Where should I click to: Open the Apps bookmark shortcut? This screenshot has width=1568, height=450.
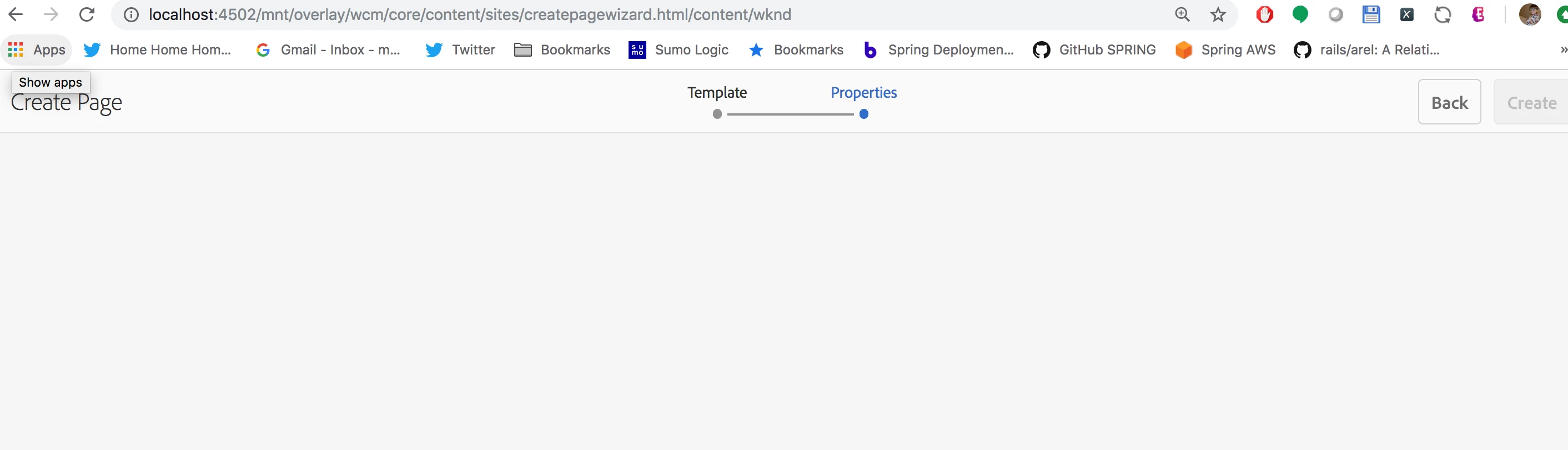pyautogui.click(x=37, y=50)
